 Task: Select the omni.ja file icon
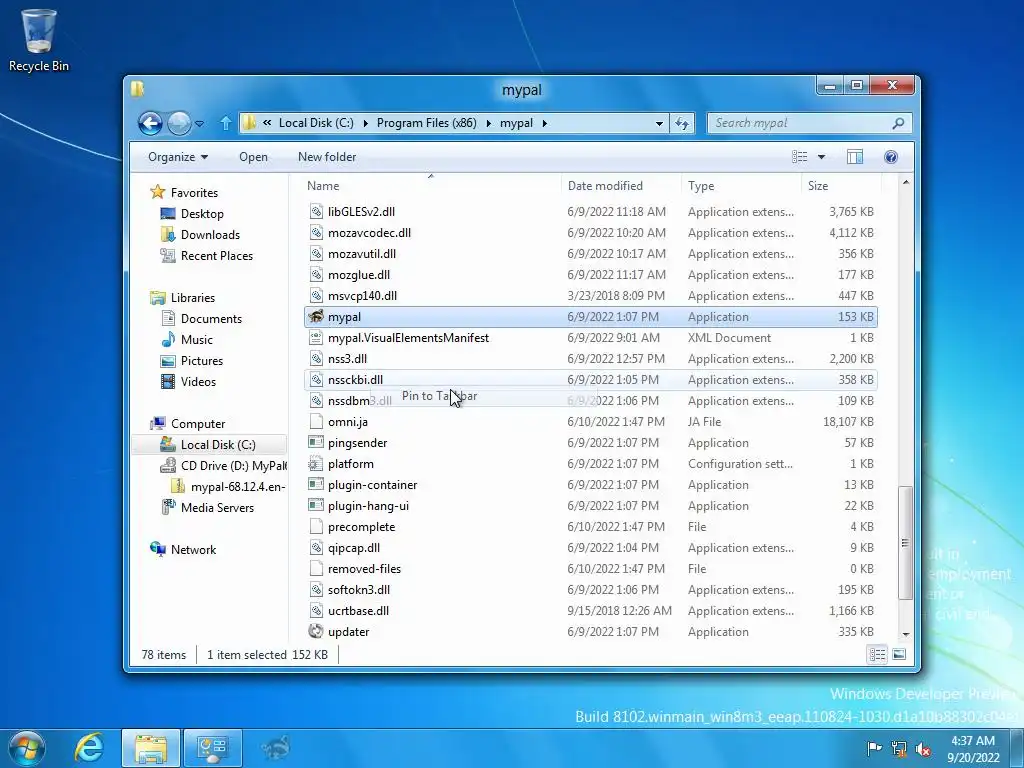click(x=316, y=422)
